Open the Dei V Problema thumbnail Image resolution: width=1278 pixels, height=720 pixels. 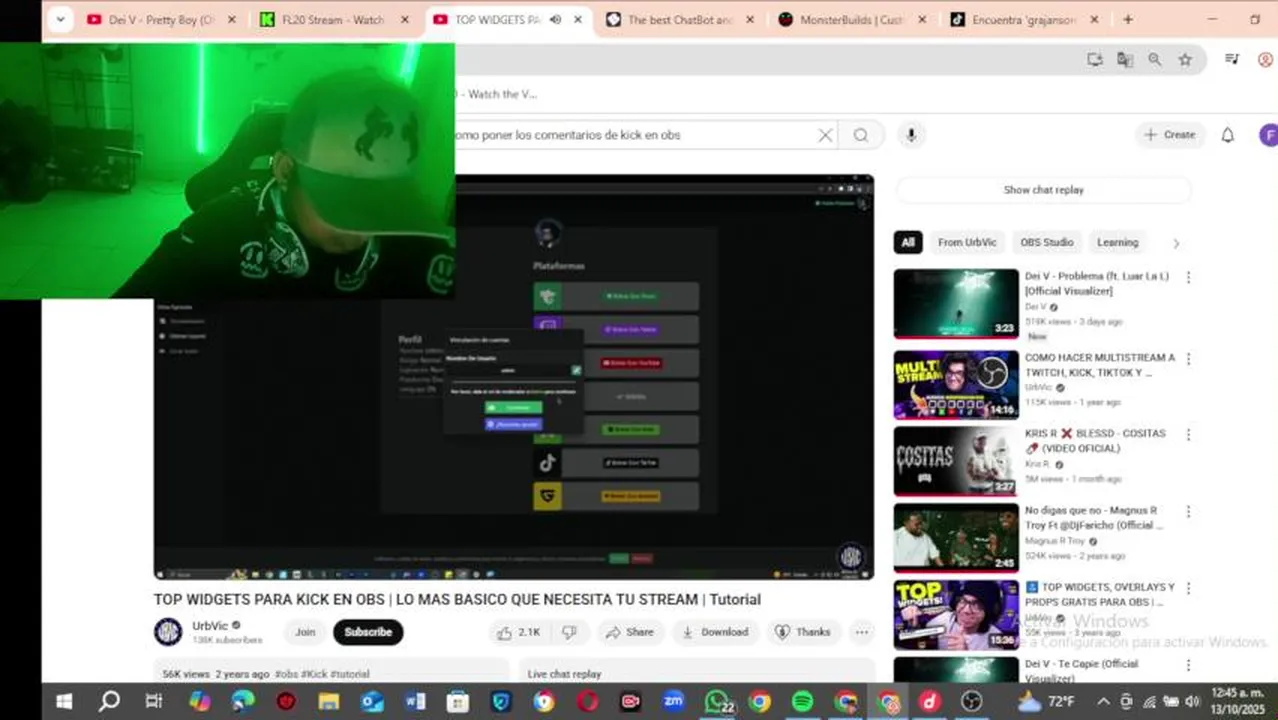coord(956,304)
